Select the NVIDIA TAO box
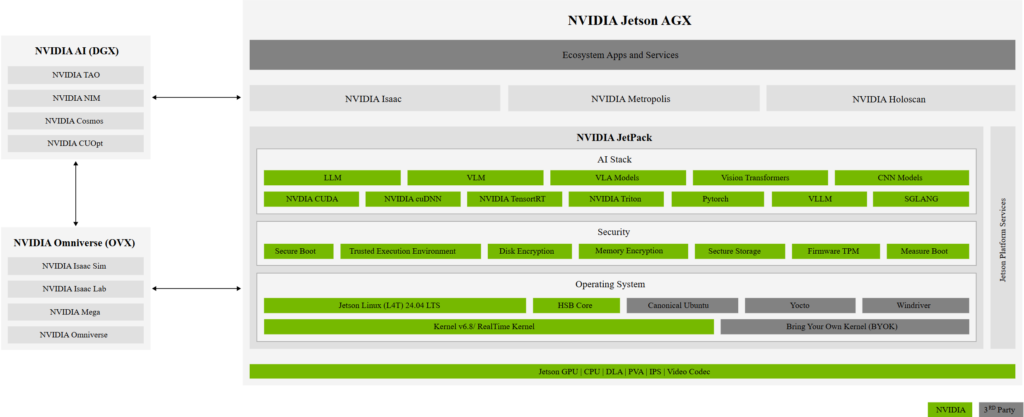Image resolution: width=1024 pixels, height=417 pixels. tap(76, 75)
